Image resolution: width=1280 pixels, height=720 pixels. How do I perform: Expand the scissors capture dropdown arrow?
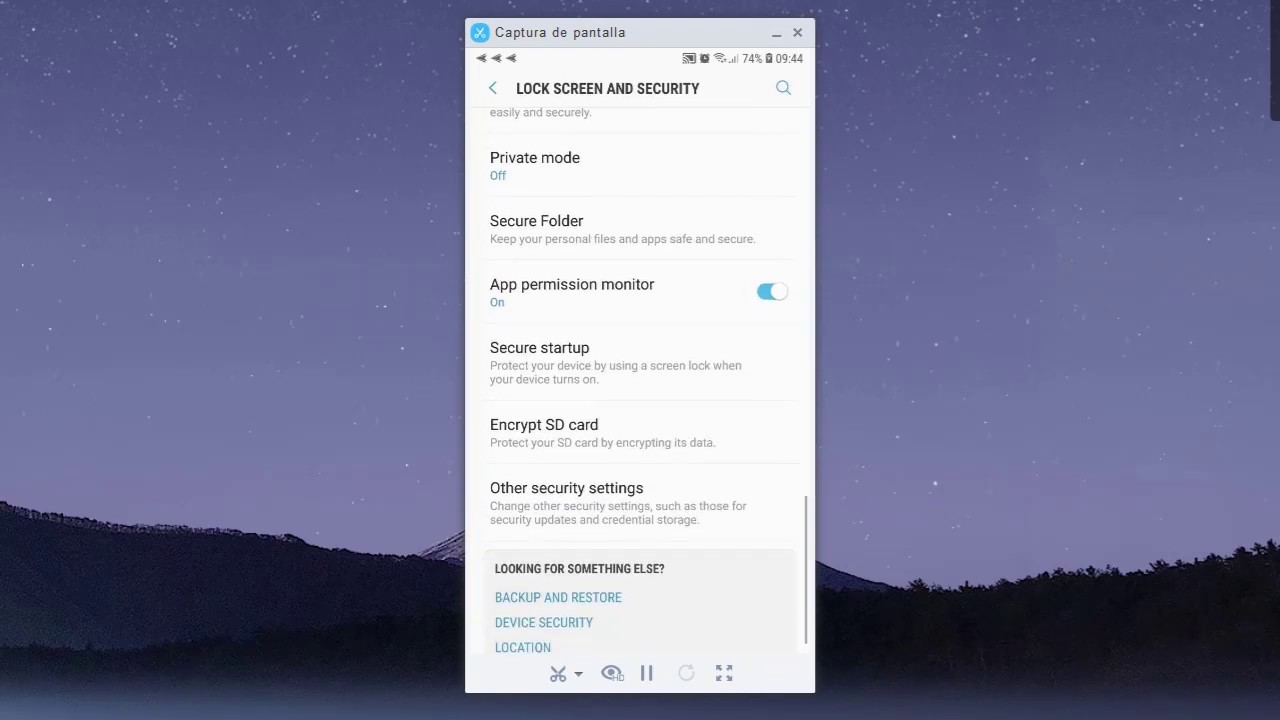pos(578,674)
